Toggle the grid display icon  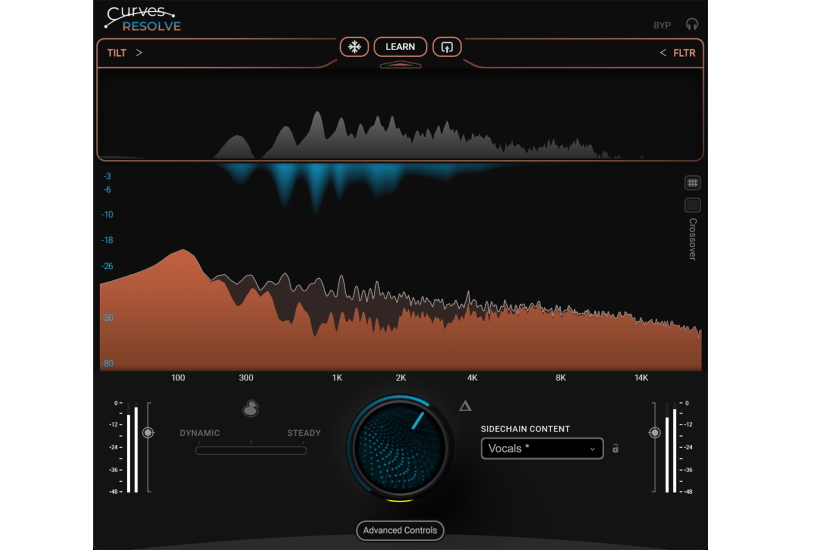[x=692, y=182]
